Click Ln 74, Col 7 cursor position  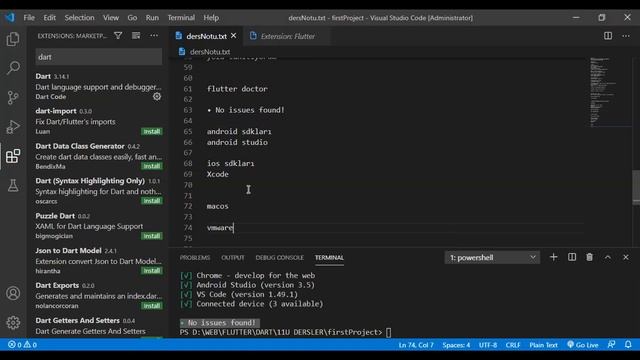pyautogui.click(x=416, y=344)
